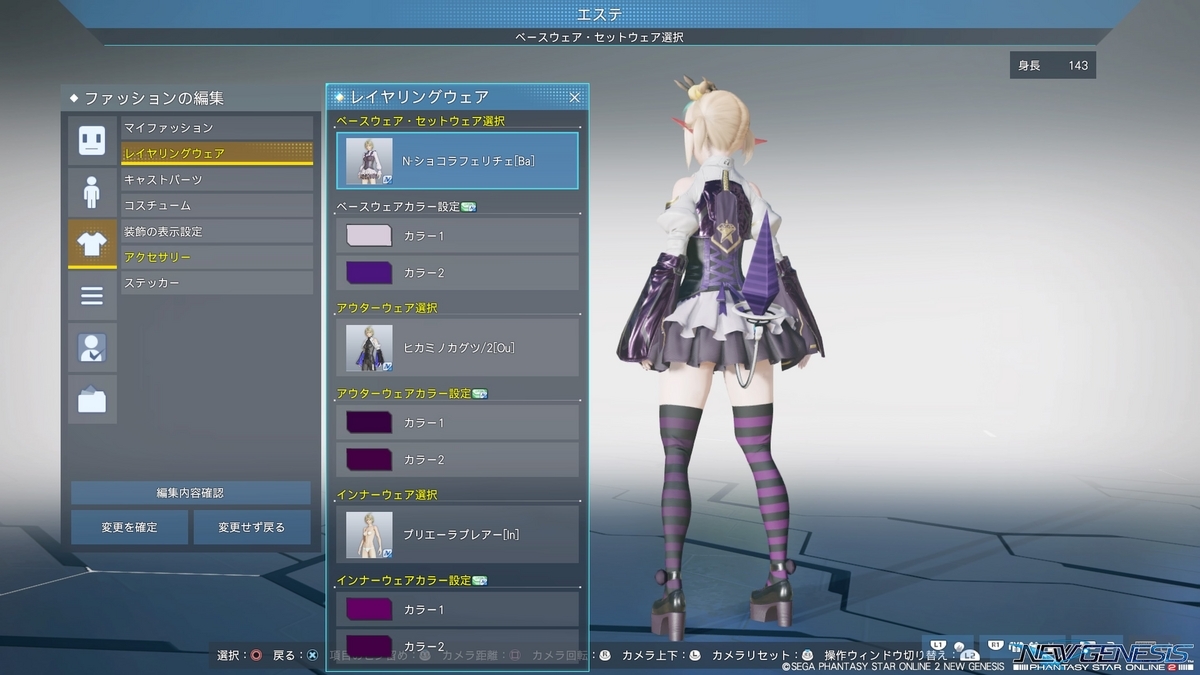Click the アウターウェア選択 section heading
Screen dimensions: 1200x675
pyautogui.click(x=387, y=308)
